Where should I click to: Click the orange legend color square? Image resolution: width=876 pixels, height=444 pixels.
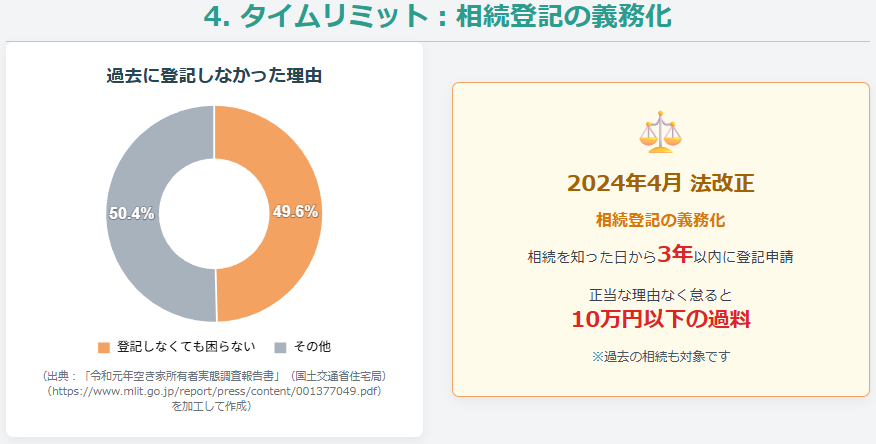[104, 347]
